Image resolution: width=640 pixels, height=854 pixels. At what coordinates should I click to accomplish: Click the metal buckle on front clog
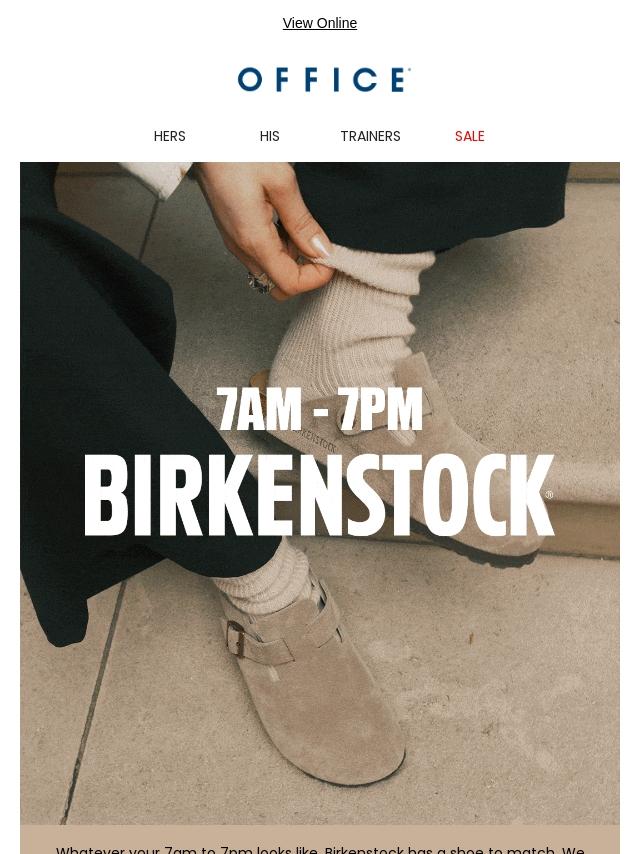tap(236, 638)
